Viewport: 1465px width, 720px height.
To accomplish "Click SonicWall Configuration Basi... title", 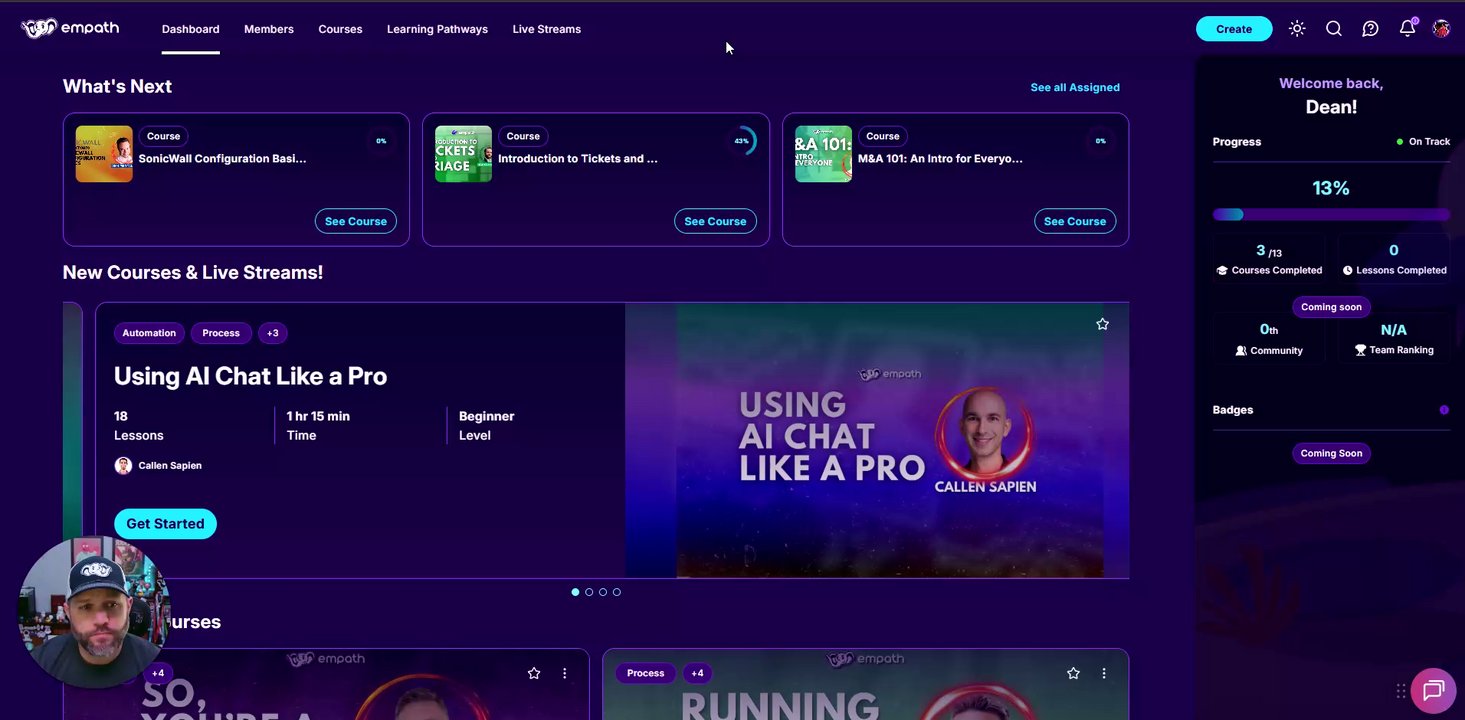I will 222,158.
